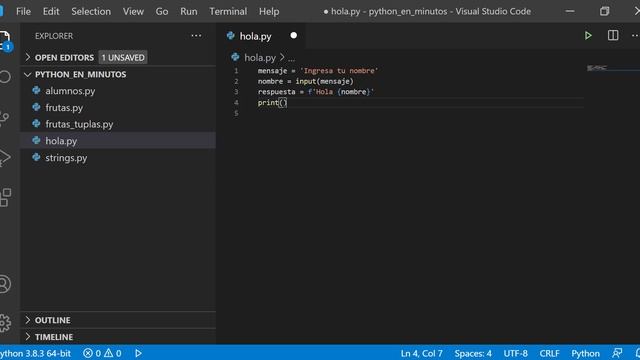
Task: Open the View menu
Action: coord(133,11)
